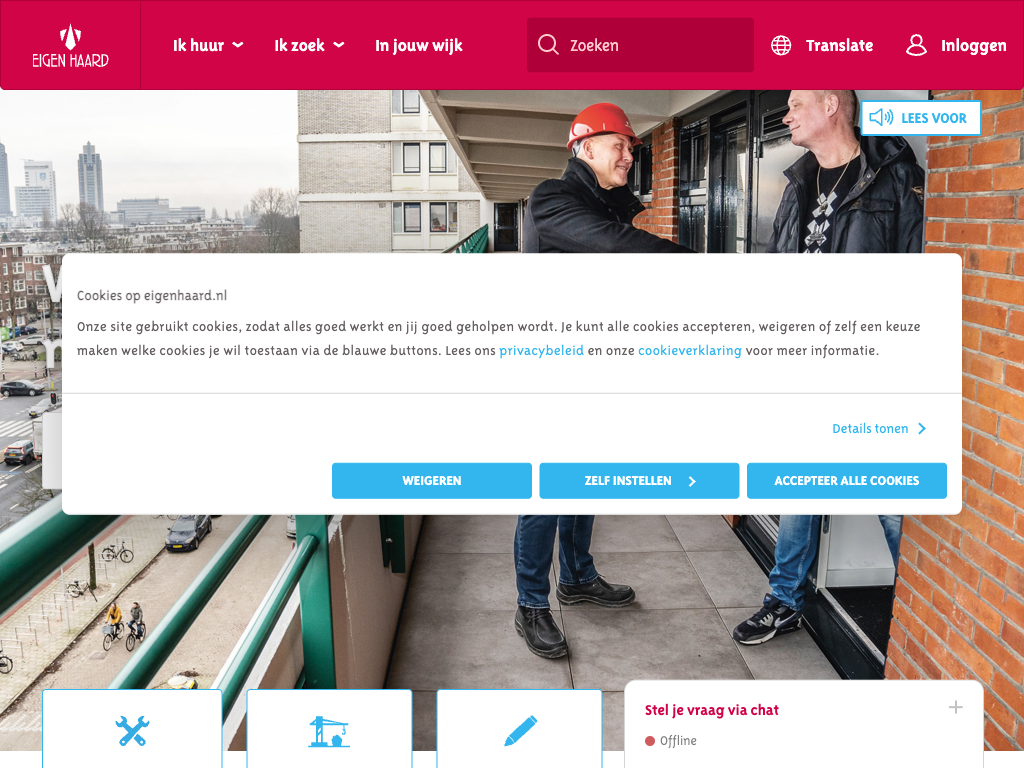The width and height of the screenshot is (1024, 768).
Task: Click the magnifying glass search icon
Action: point(548,45)
